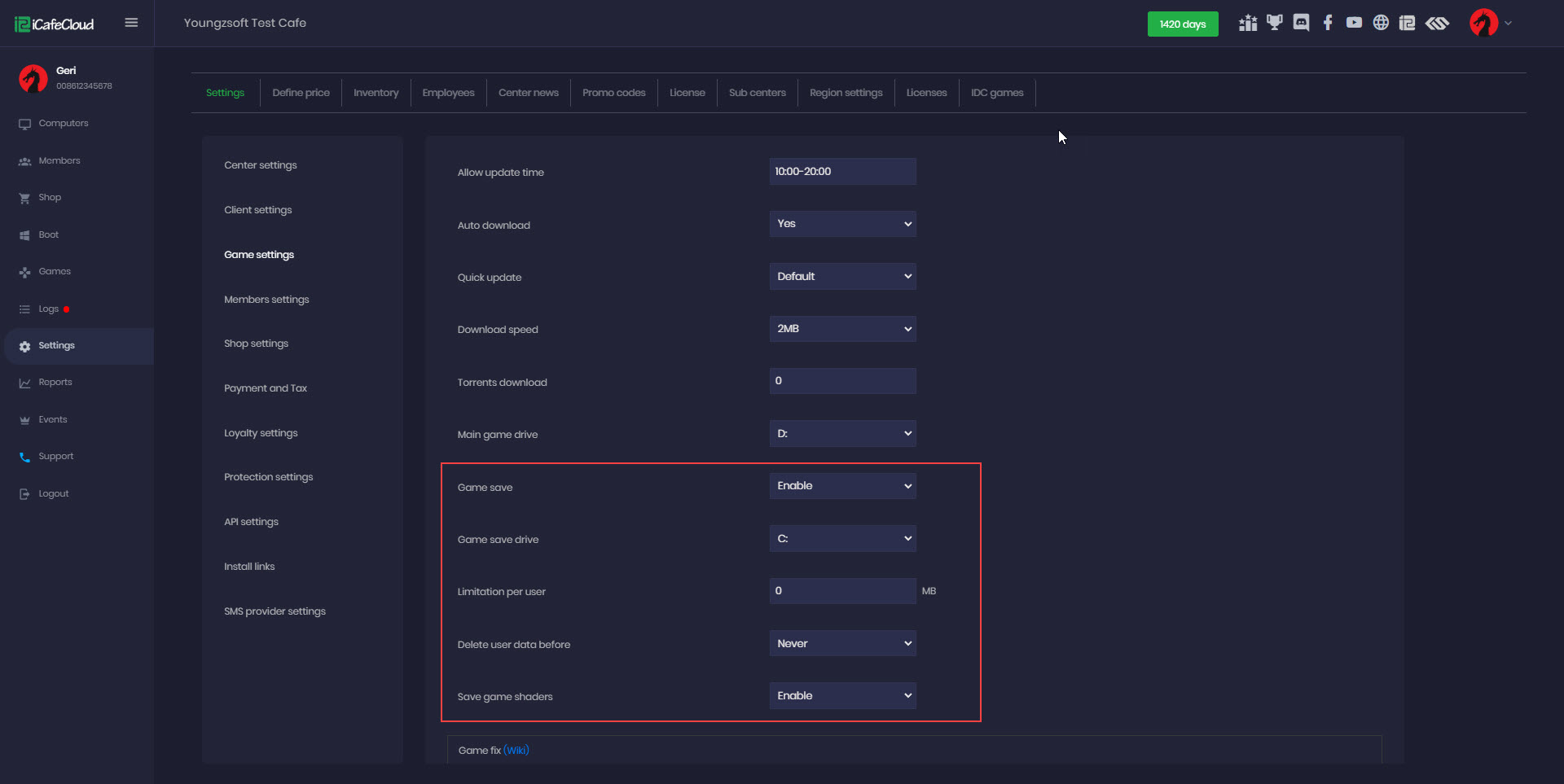Toggle the hamburger sidebar menu

coord(131,23)
